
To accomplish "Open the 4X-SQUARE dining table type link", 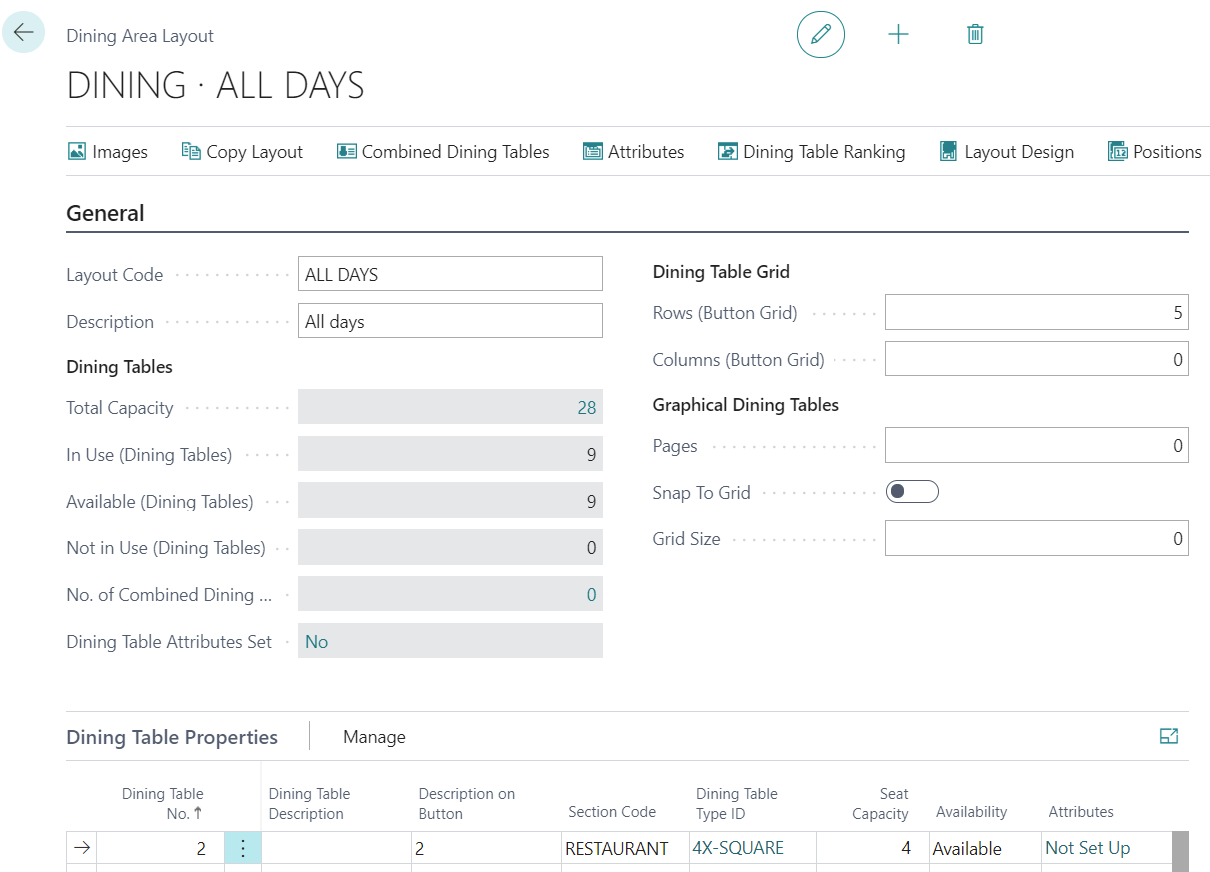I will (x=738, y=848).
